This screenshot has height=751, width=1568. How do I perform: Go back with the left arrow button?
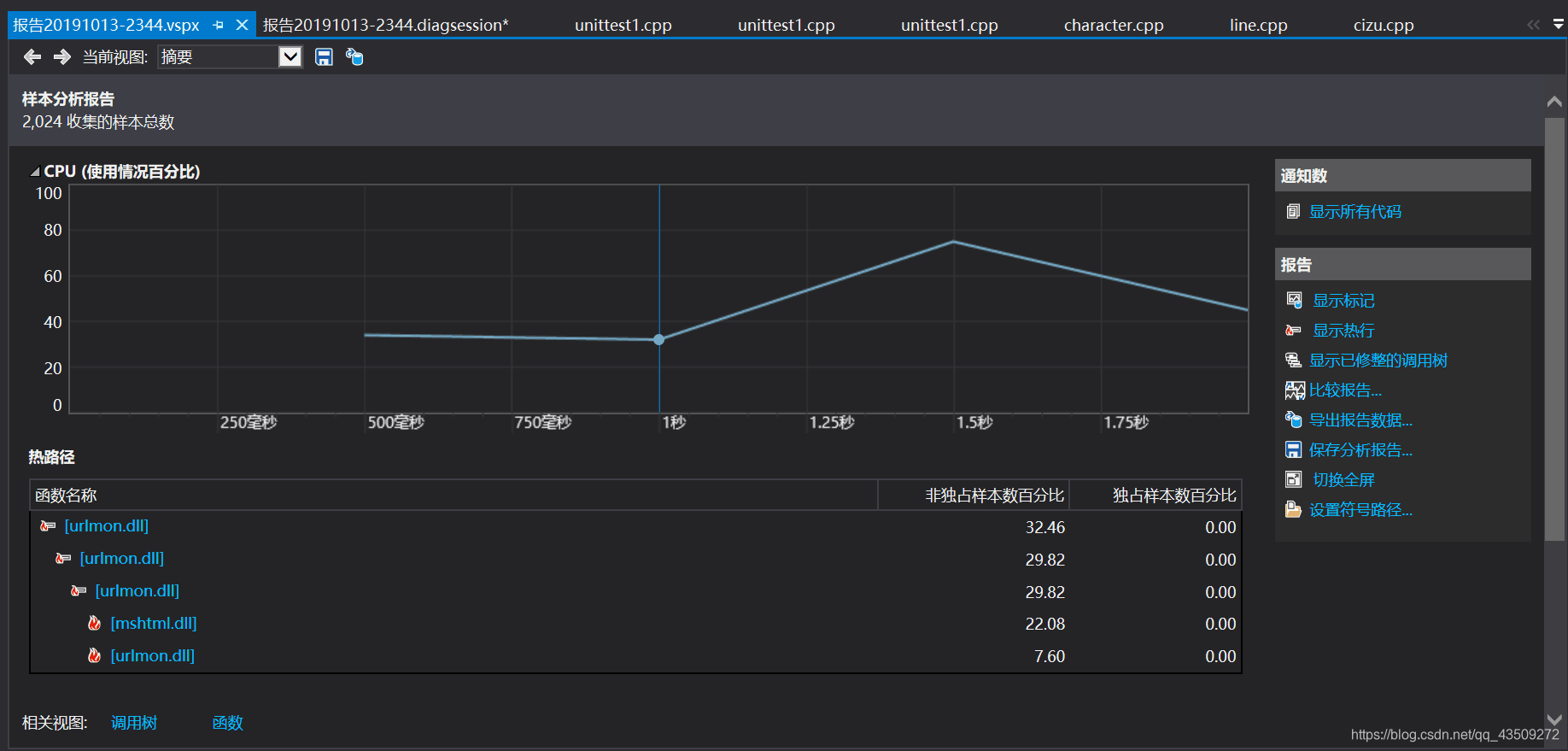click(32, 57)
